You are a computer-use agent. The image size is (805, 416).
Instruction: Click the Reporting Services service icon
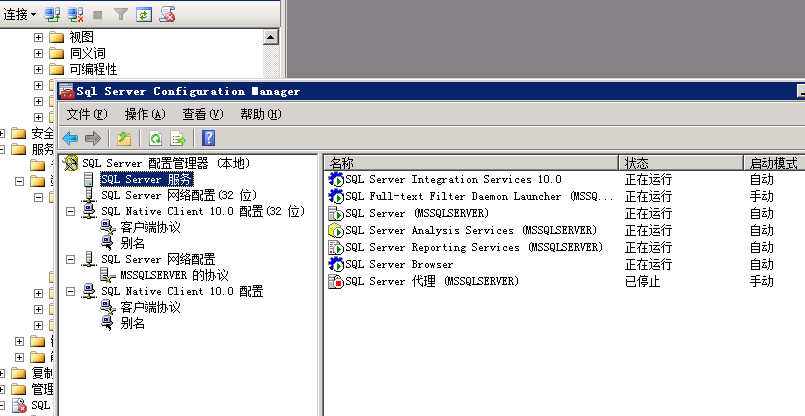pos(336,247)
